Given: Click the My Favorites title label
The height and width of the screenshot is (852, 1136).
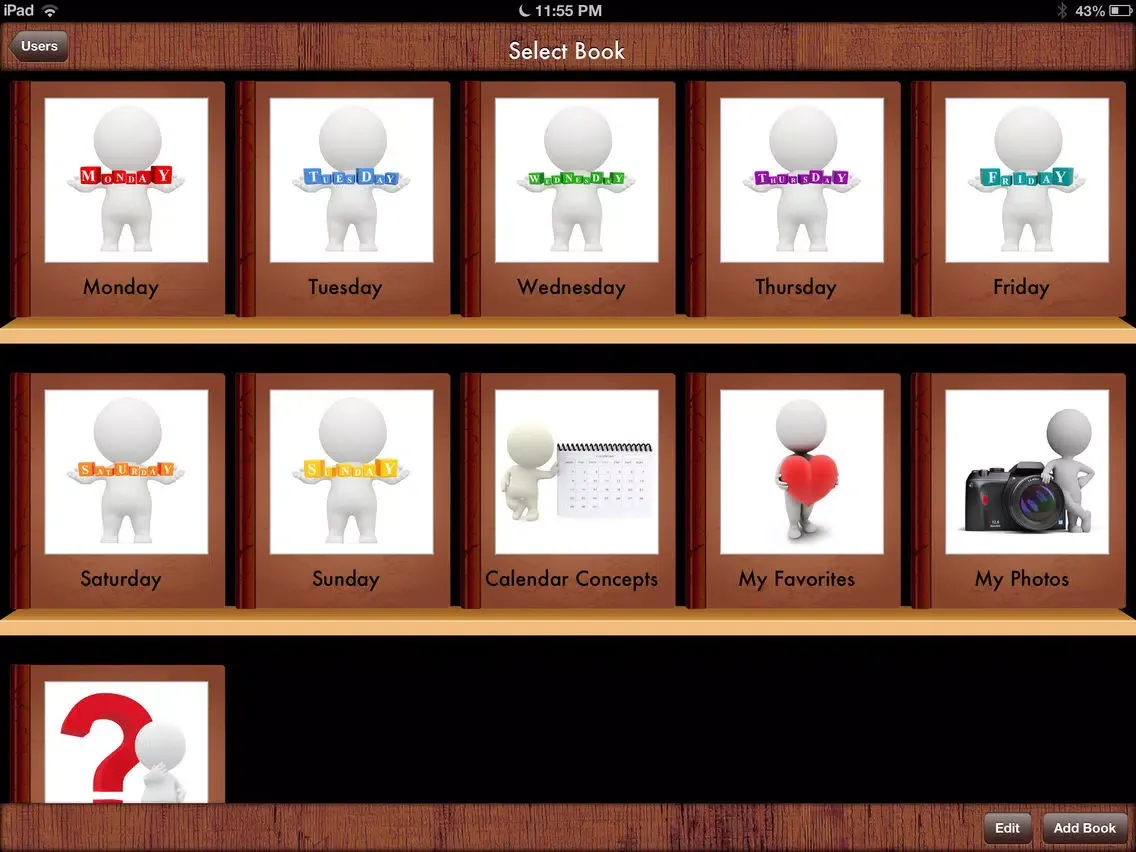Looking at the screenshot, I should click(x=797, y=579).
